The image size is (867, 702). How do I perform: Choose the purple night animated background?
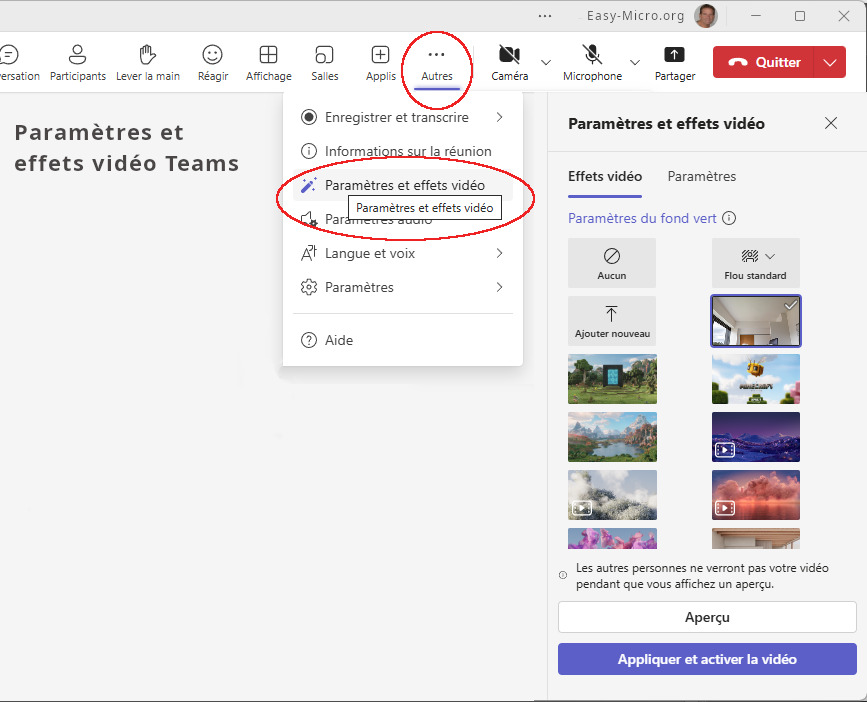click(x=755, y=437)
